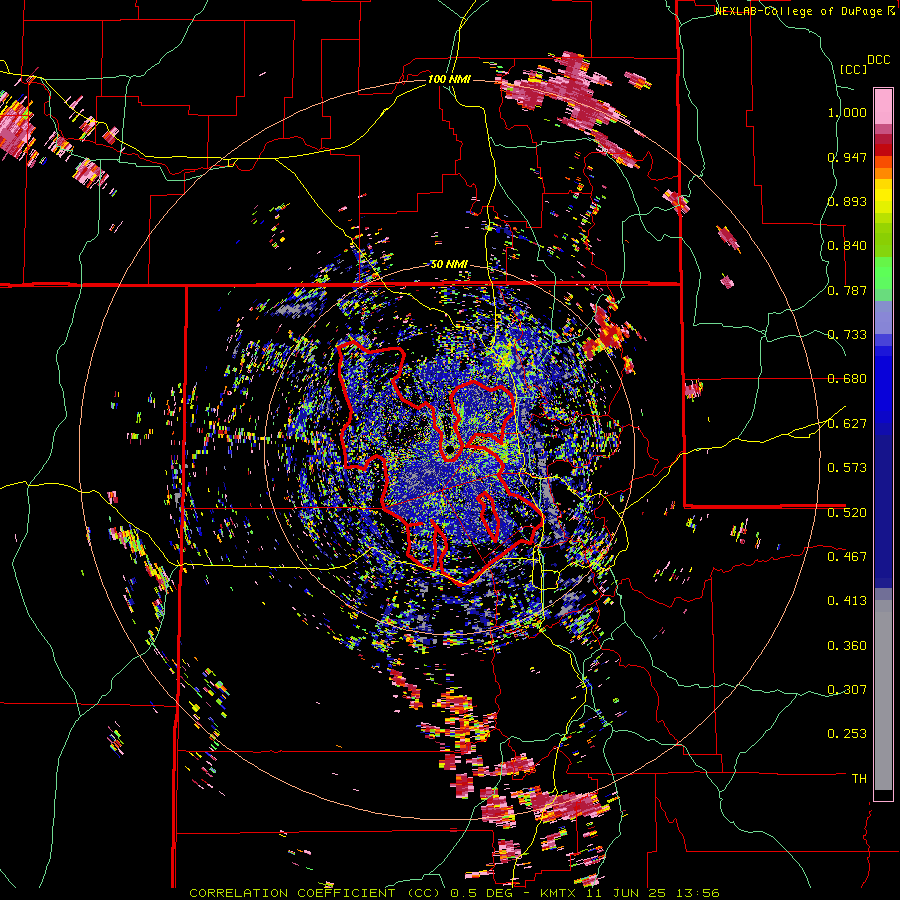The height and width of the screenshot is (900, 900).
Task: Click the 0.680 color scale value
Action: (847, 379)
